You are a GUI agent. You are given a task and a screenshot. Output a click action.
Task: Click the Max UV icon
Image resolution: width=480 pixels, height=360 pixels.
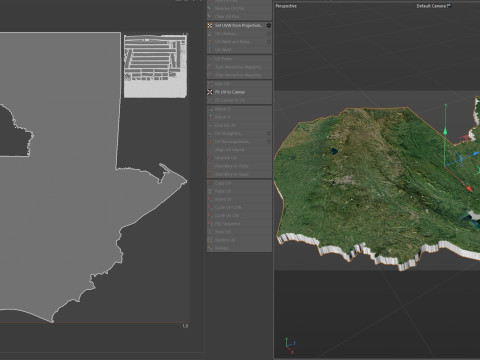(210, 84)
